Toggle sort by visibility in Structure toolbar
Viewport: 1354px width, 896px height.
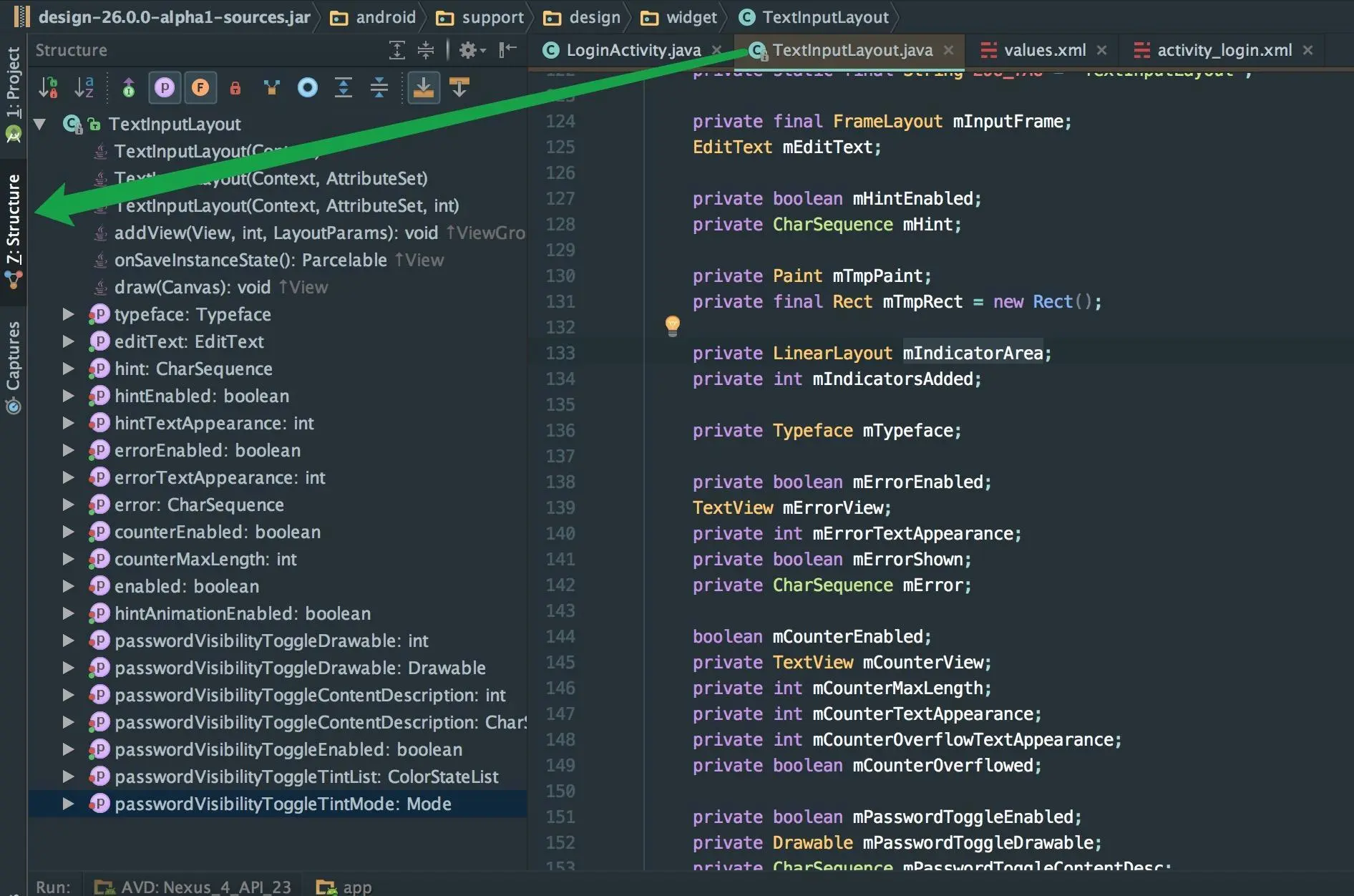click(x=48, y=87)
